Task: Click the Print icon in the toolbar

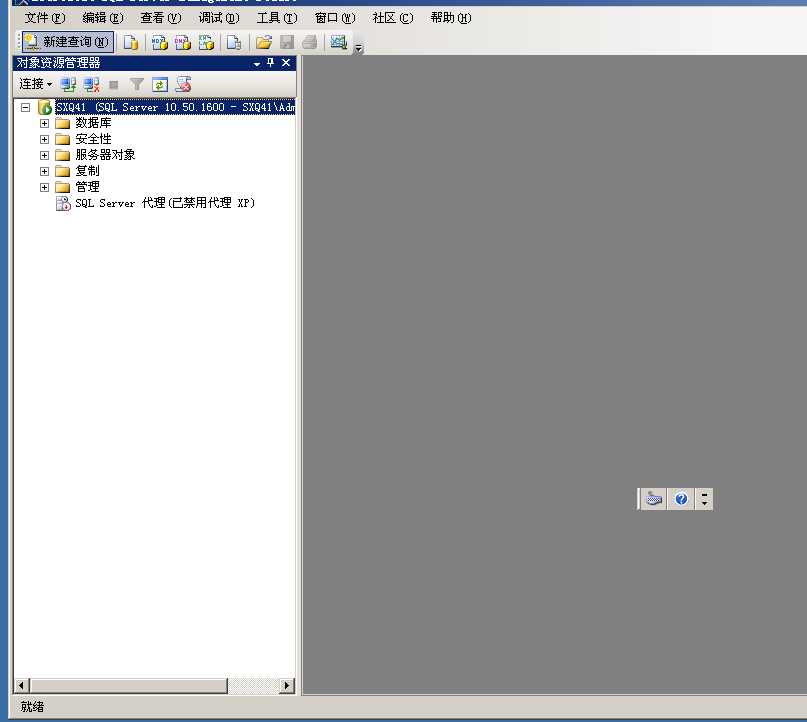Action: pyautogui.click(x=309, y=42)
